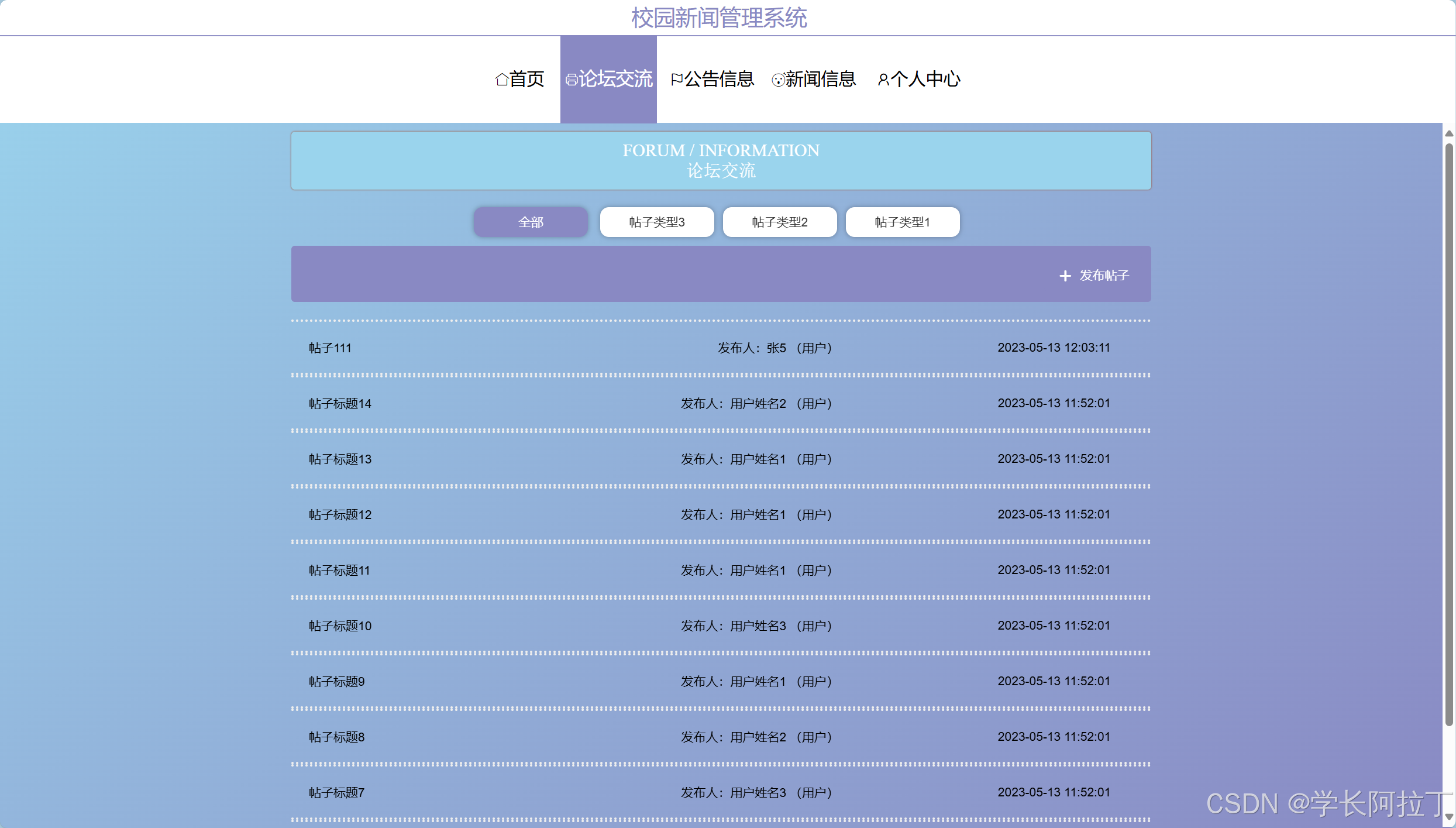Viewport: 1456px width, 828px height.
Task: Filter posts by 帖子类型2
Action: (779, 222)
